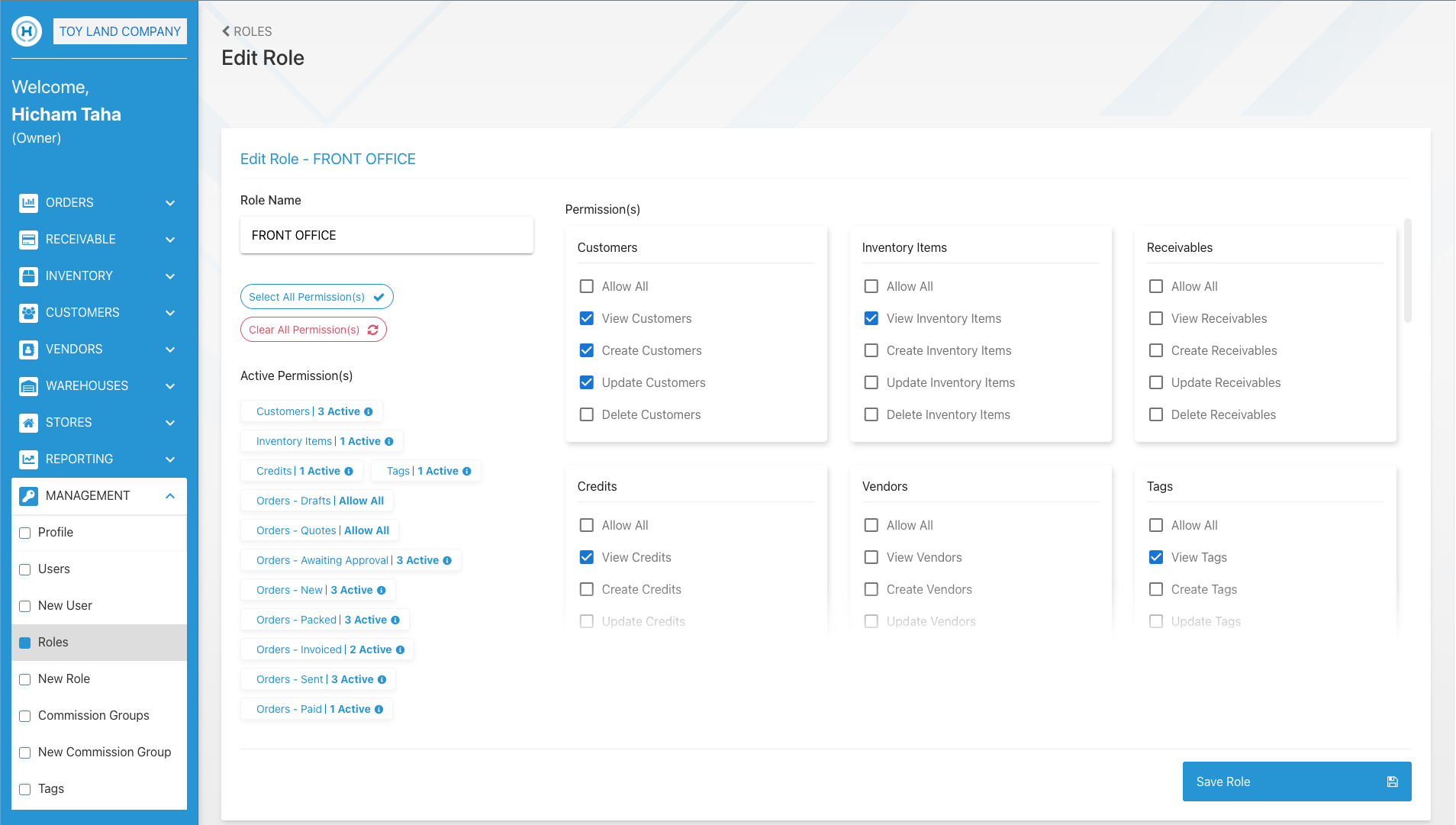
Task: Click the info icon on Customers 3 Active chip
Action: pyautogui.click(x=369, y=411)
